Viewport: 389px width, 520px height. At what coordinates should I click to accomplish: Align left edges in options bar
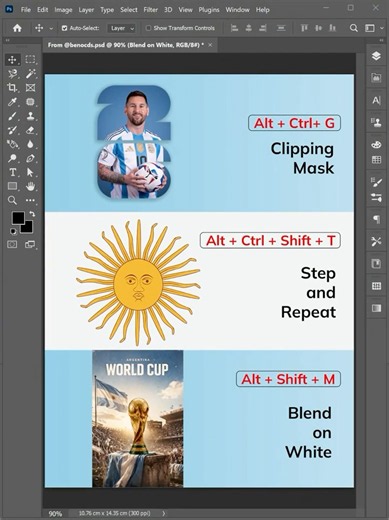coord(234,28)
